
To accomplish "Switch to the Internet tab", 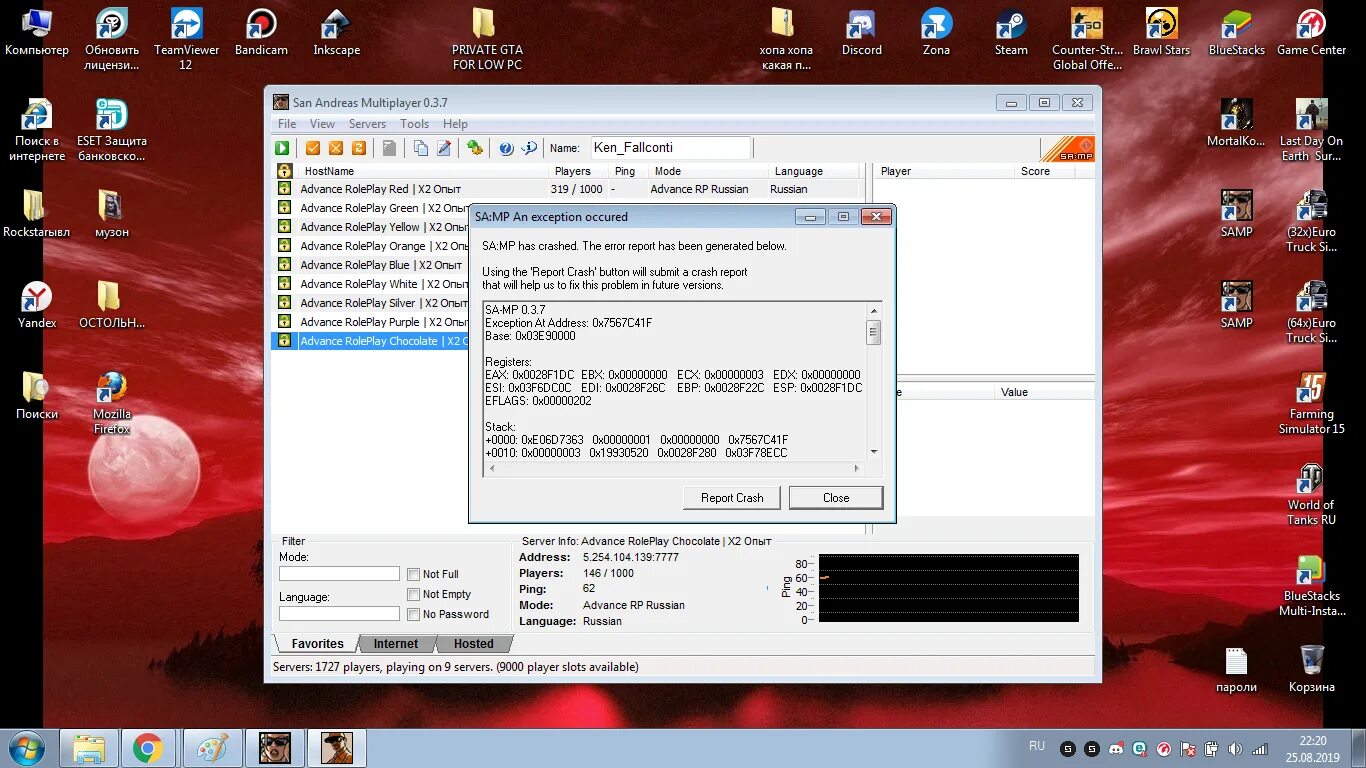I will (396, 644).
